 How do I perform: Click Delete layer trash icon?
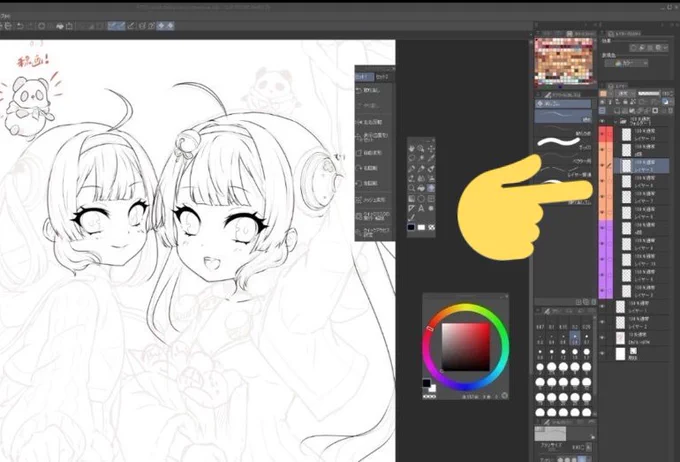click(670, 111)
